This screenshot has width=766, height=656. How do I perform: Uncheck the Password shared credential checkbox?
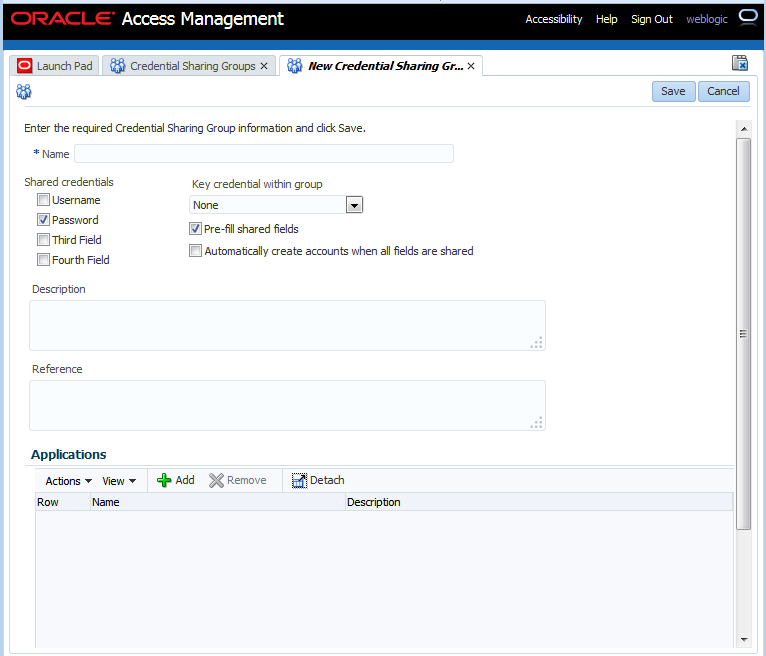(43, 220)
